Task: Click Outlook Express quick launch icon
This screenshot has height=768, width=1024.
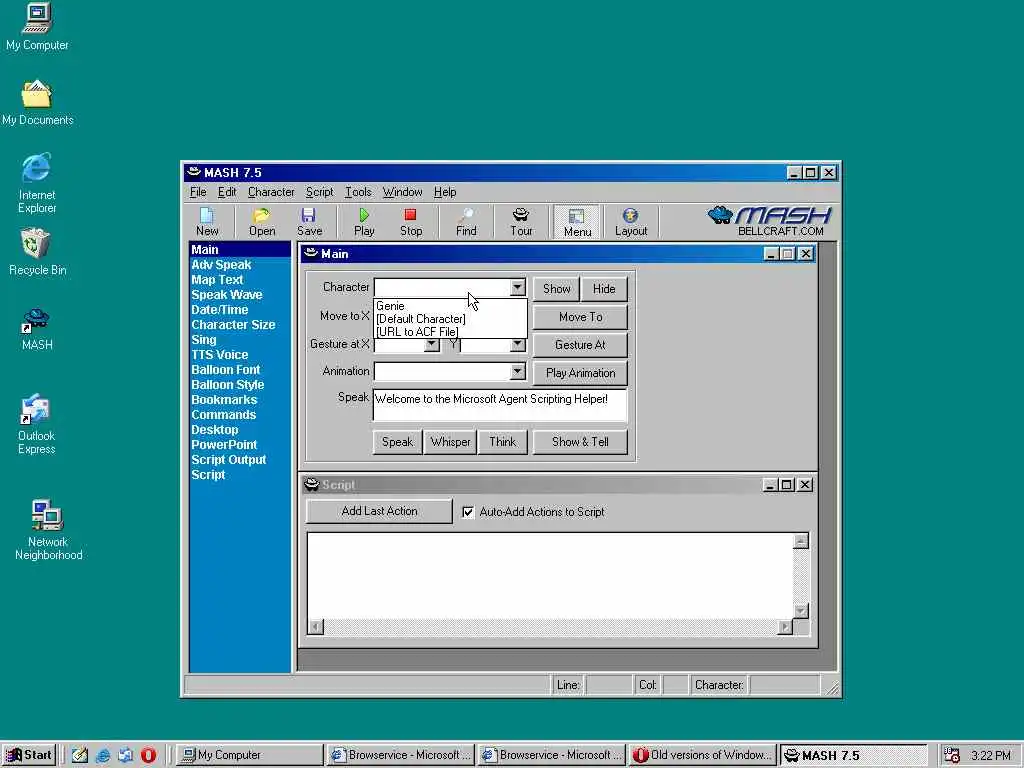Action: click(125, 755)
